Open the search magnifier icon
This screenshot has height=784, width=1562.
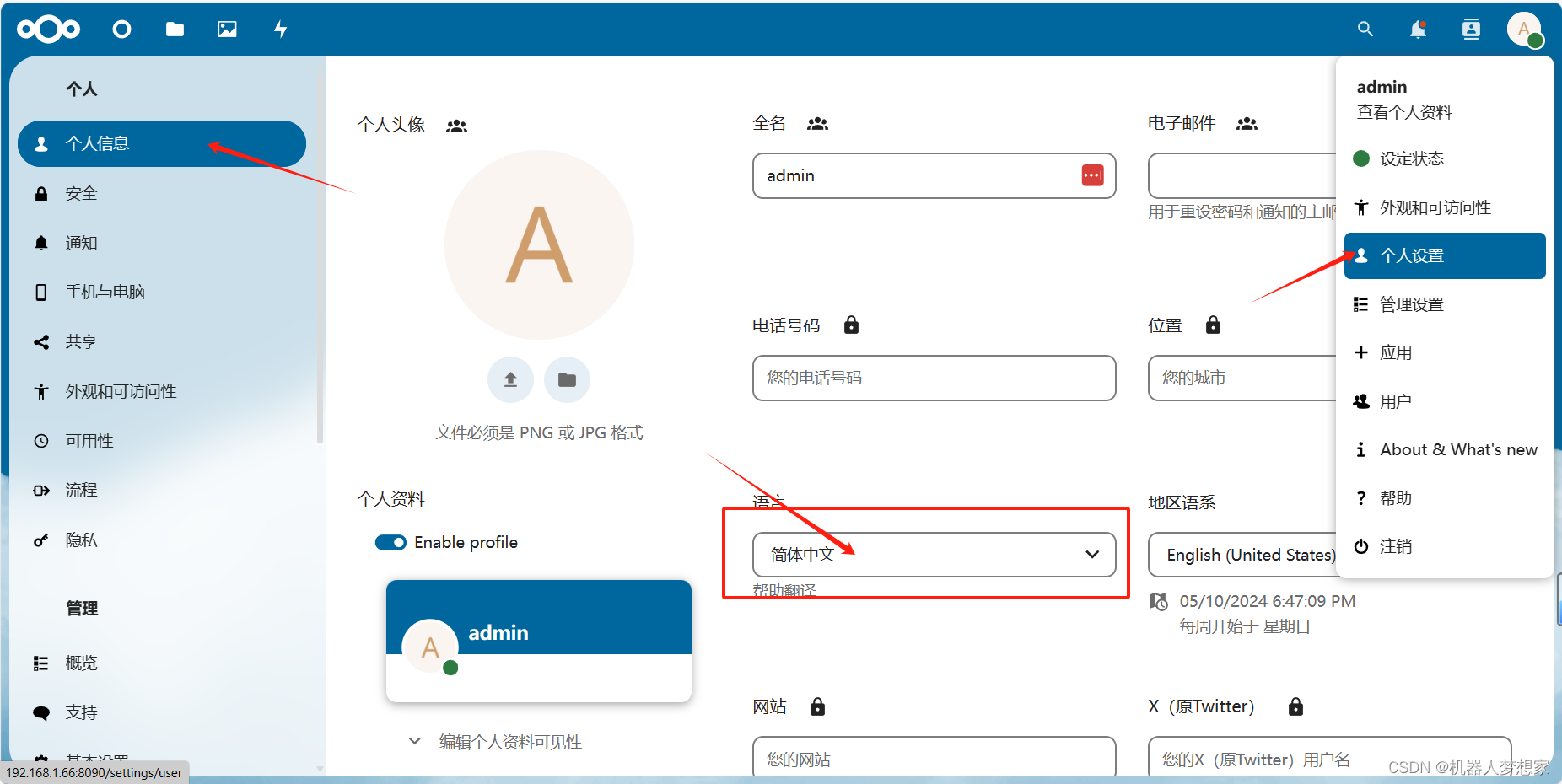pos(1365,29)
